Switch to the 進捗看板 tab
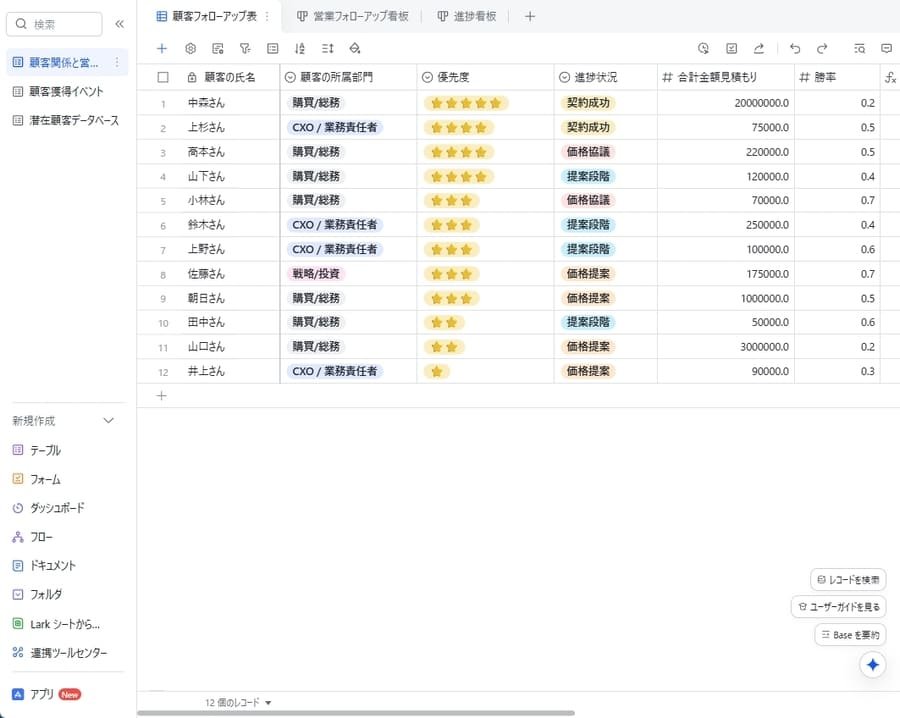 [466, 16]
